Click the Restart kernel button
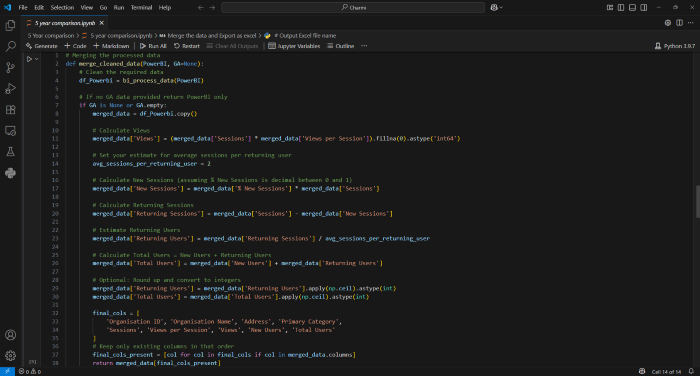Screen dimensions: 700x376 tap(187, 46)
